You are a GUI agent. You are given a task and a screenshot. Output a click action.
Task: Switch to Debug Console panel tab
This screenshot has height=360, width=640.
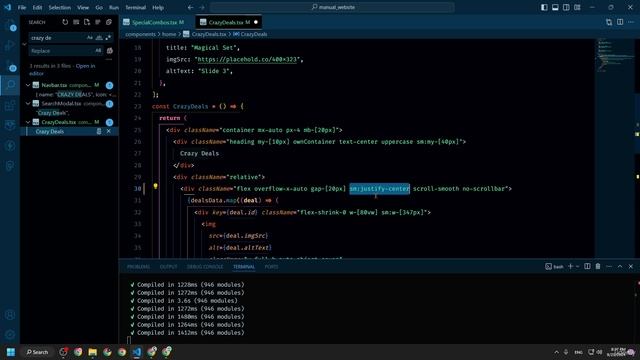coord(205,267)
